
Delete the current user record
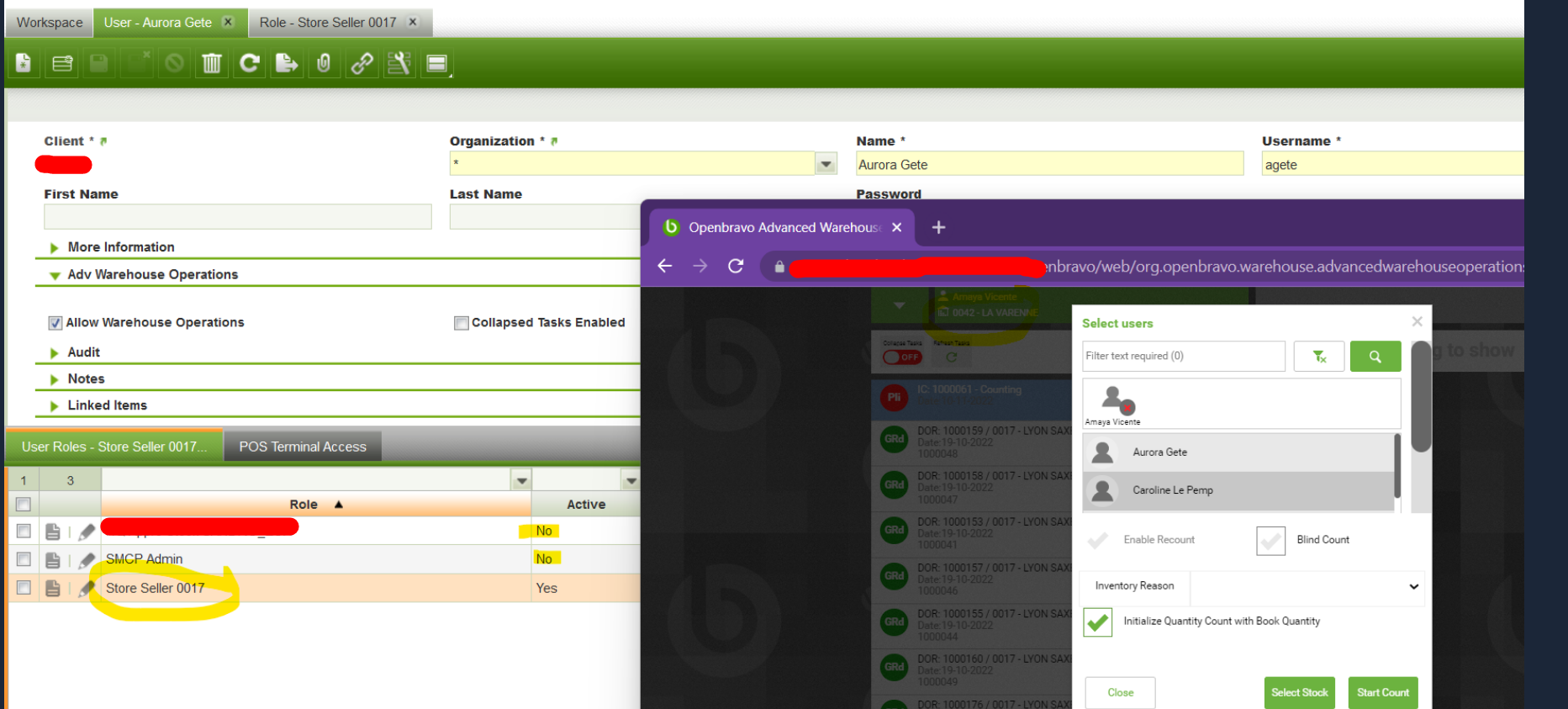(212, 63)
